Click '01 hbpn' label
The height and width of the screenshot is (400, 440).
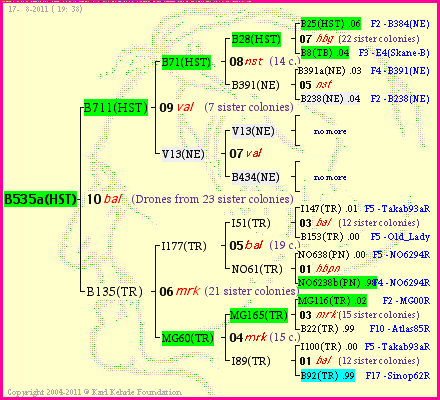coord(320,269)
